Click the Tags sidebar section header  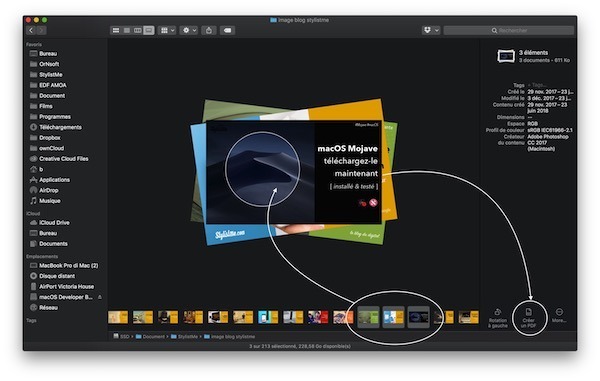point(31,321)
